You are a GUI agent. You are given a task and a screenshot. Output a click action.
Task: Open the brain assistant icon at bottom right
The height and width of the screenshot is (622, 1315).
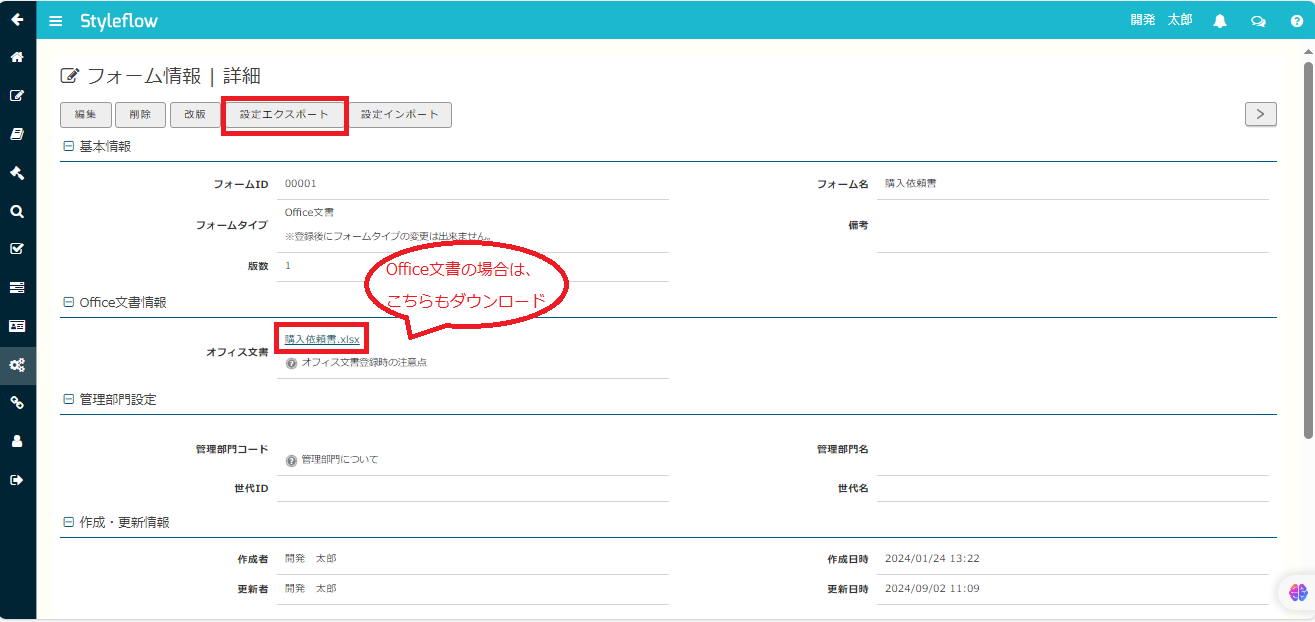point(1298,592)
